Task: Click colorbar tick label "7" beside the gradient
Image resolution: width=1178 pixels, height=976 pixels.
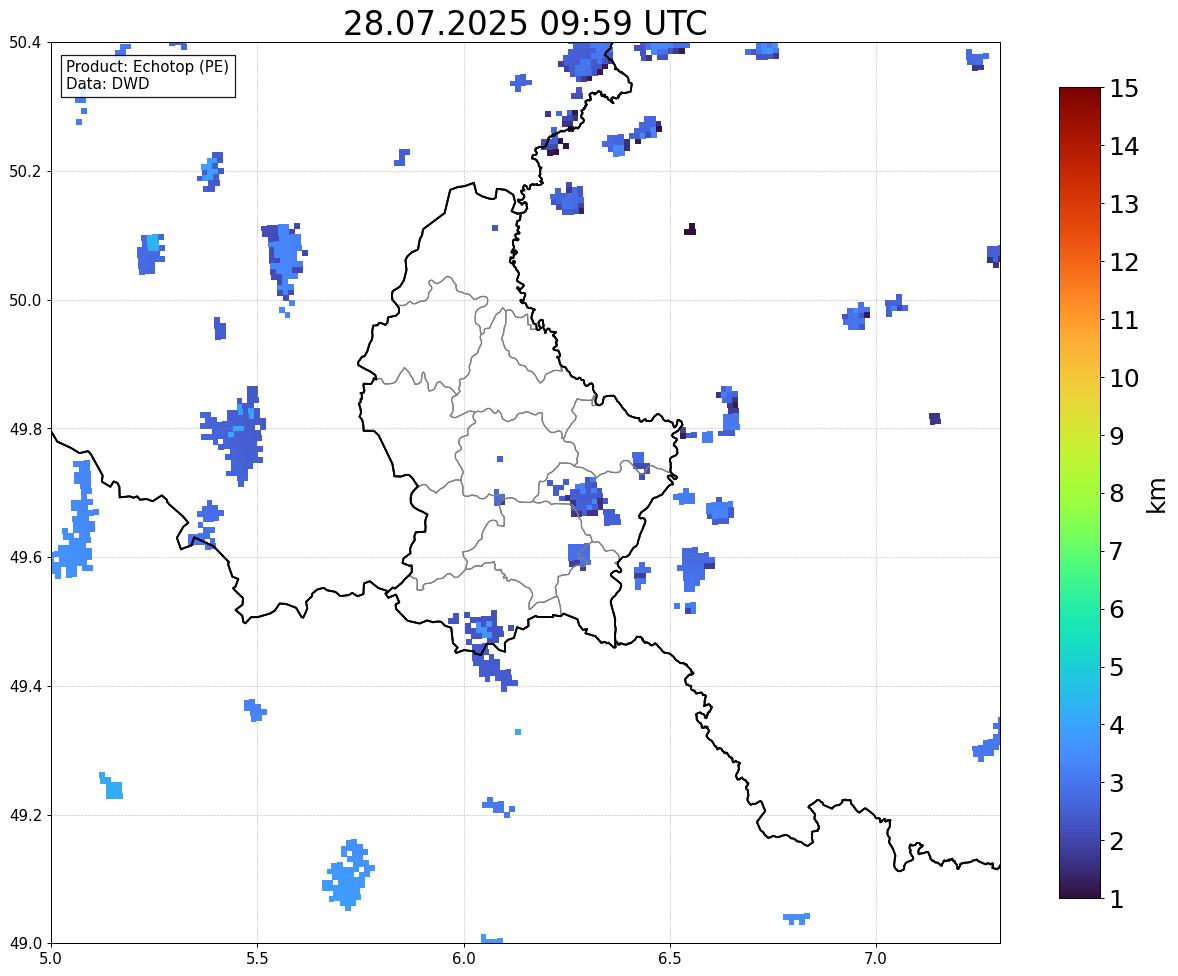Action: (x=1117, y=551)
